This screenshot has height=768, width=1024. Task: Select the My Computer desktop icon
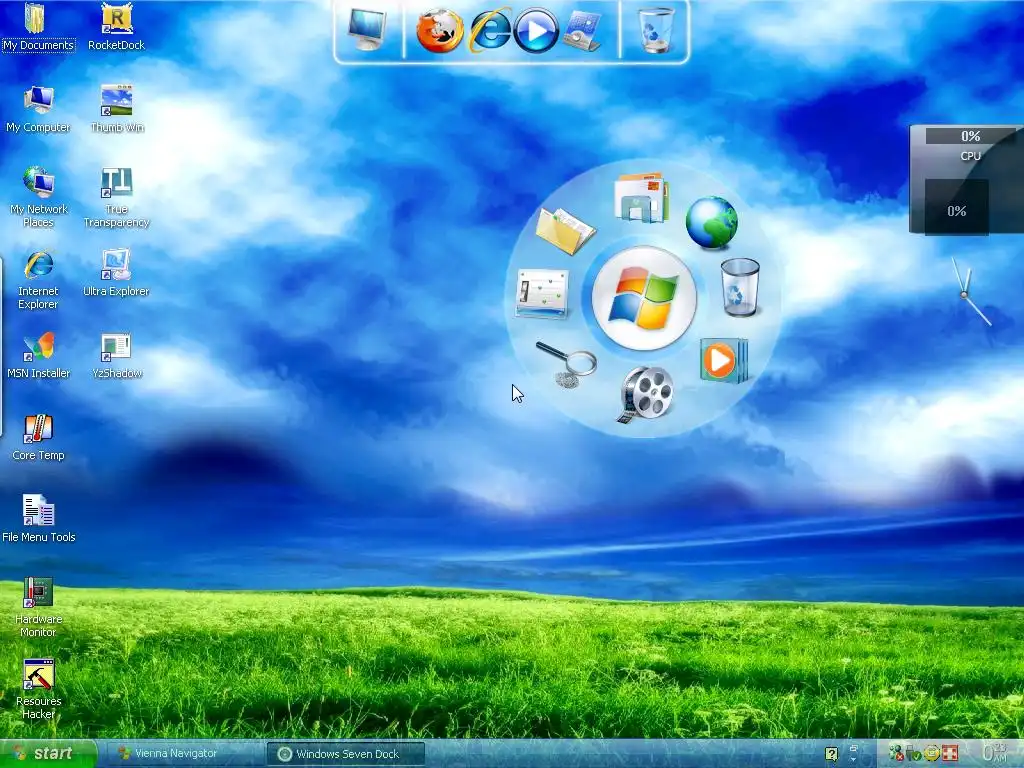coord(38,109)
